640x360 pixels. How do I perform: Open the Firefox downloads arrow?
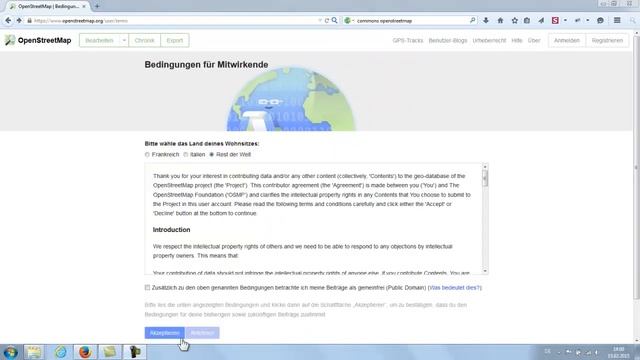pos(486,20)
